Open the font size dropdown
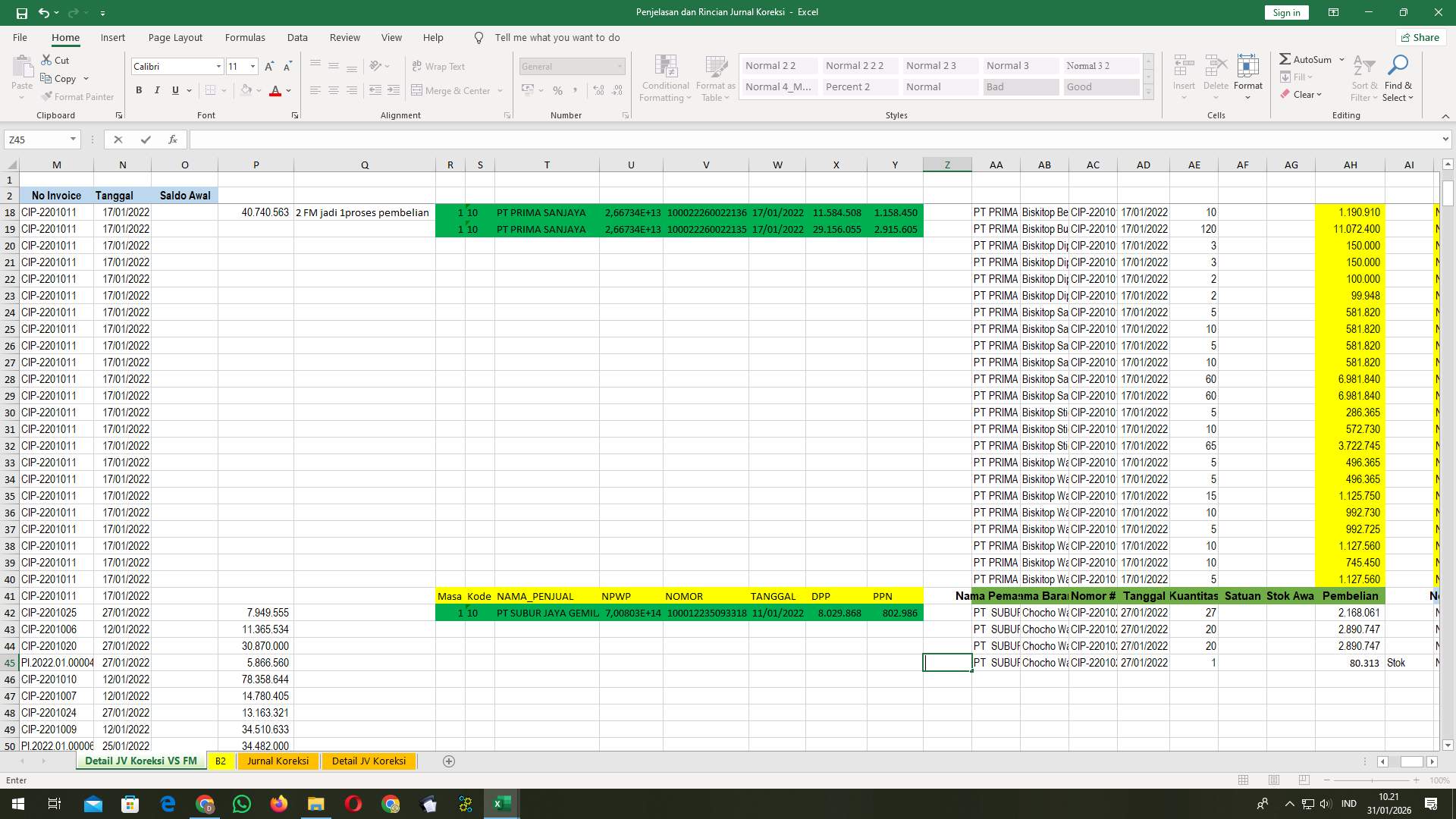The width and height of the screenshot is (1456, 819). click(253, 66)
